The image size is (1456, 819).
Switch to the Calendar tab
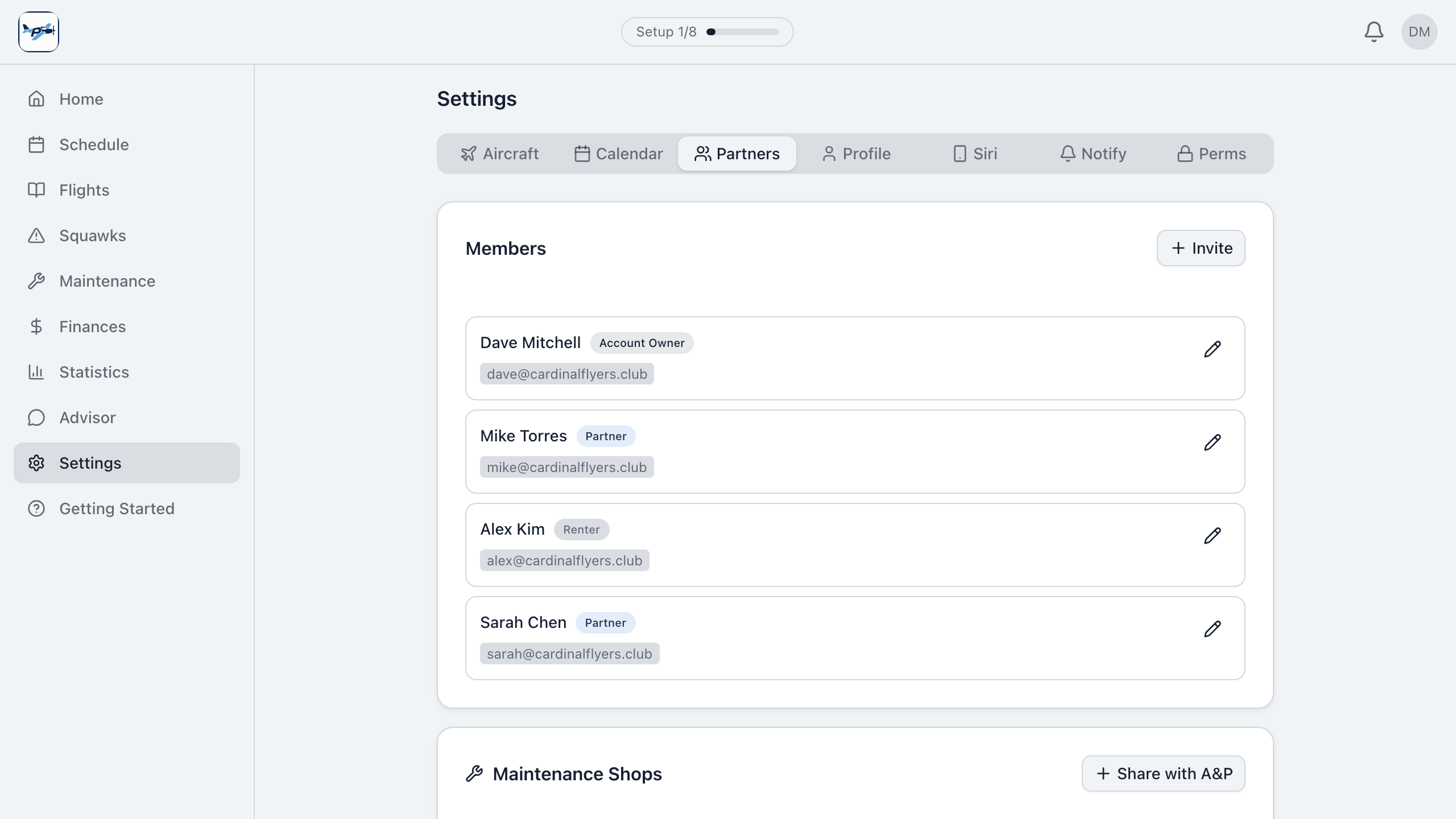pos(619,154)
